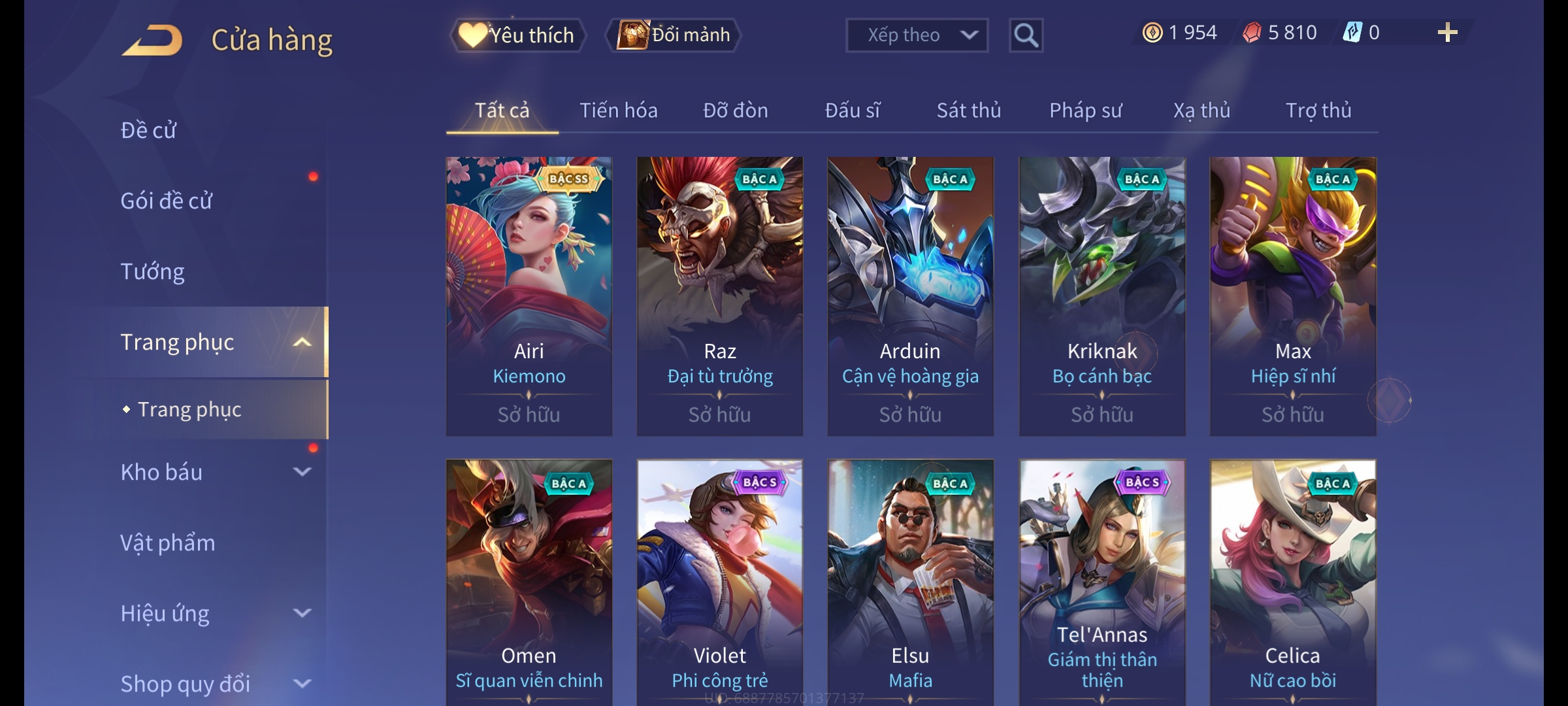Image resolution: width=1568 pixels, height=706 pixels.
Task: Open Đổi mảnh fragment exchange chest
Action: tap(674, 35)
